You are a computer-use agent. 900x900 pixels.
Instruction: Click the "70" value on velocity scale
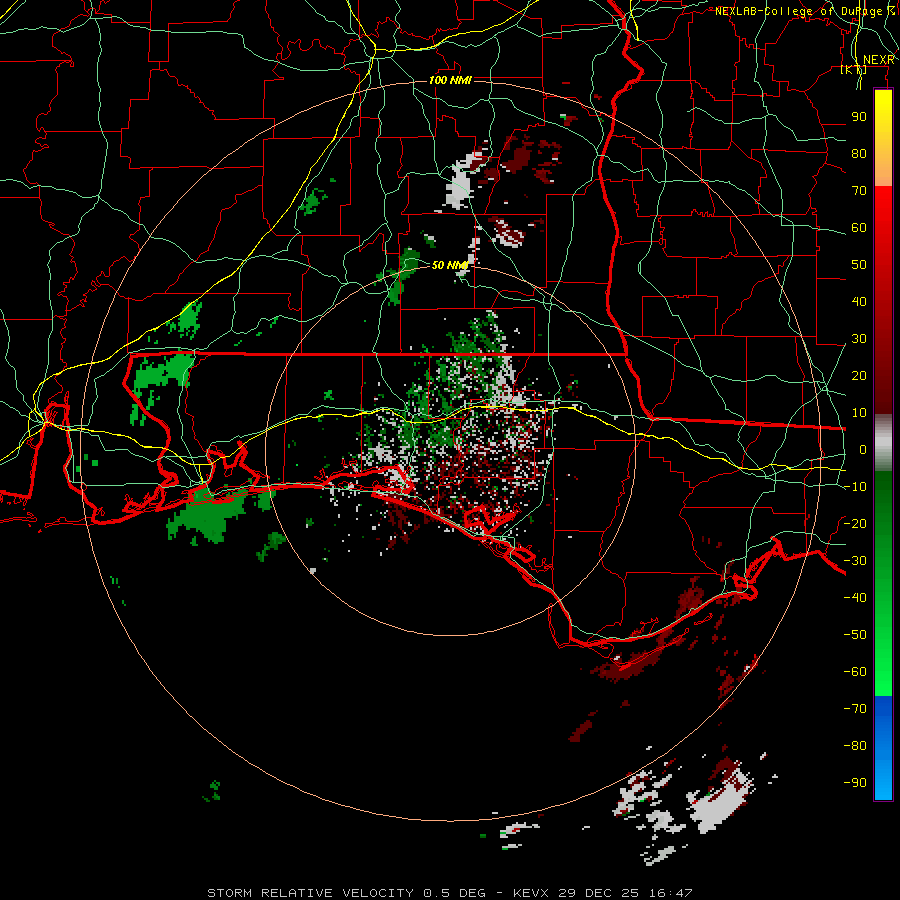[859, 191]
